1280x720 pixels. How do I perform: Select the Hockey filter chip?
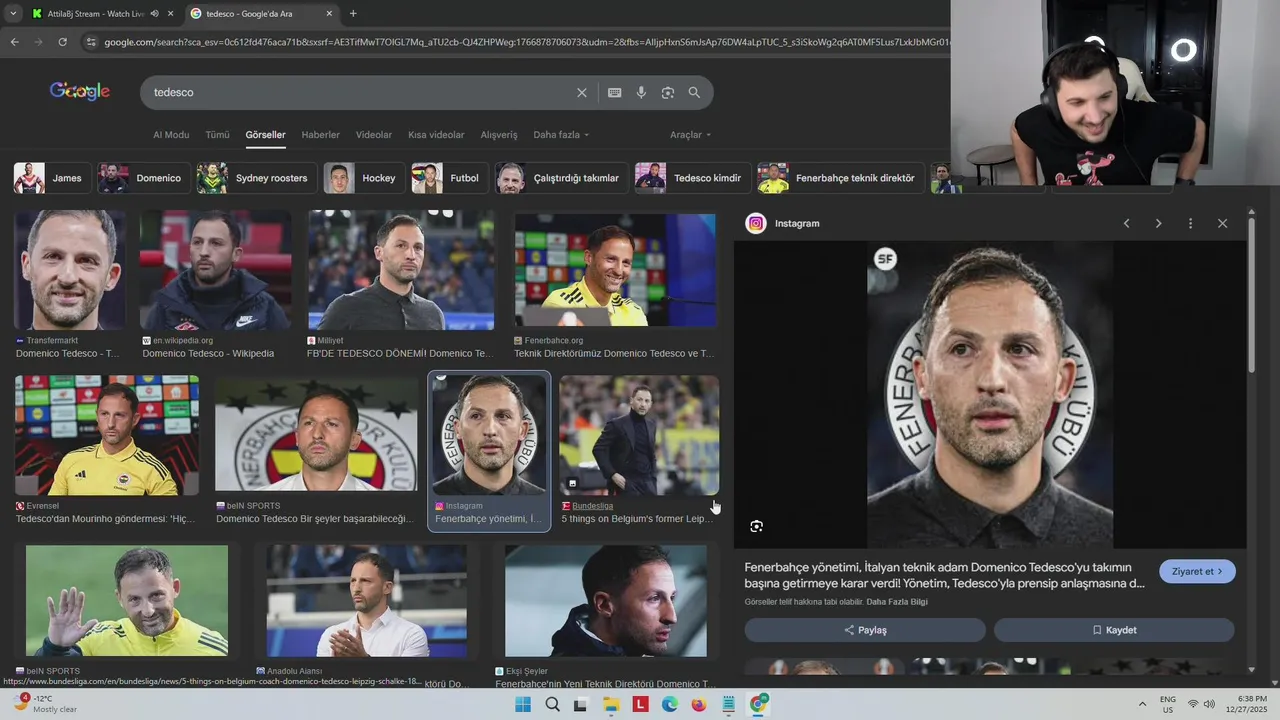364,178
